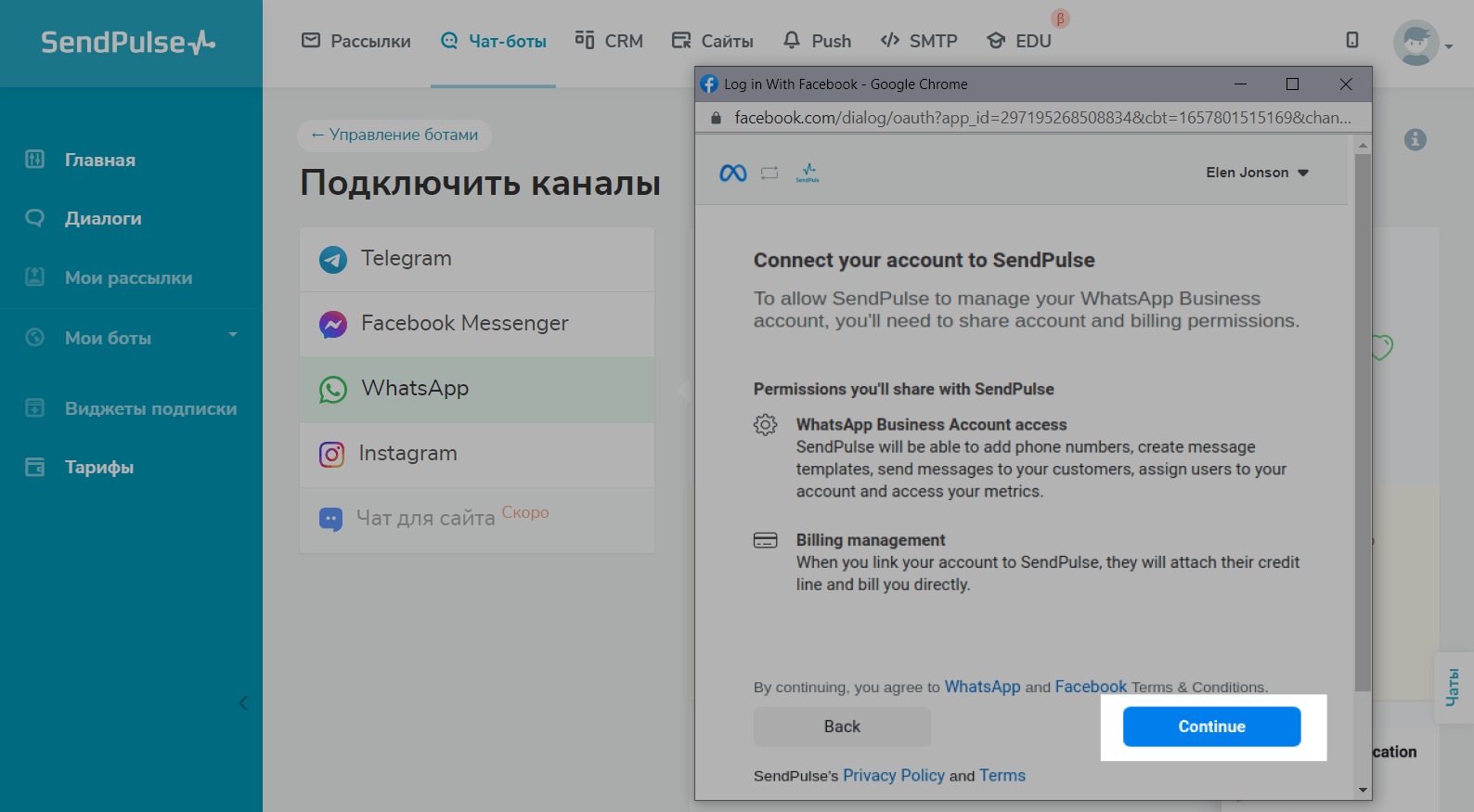The height and width of the screenshot is (812, 1474).
Task: Open Elen Jonson account dropdown
Action: coord(1257,173)
